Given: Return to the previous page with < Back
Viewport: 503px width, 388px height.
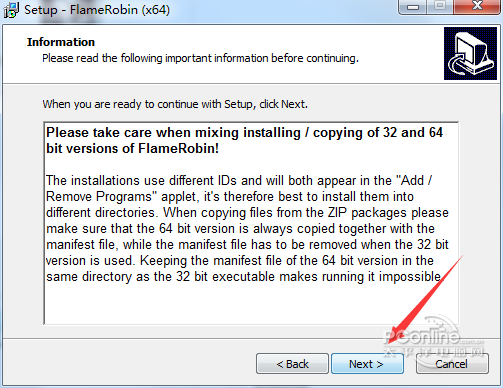Looking at the screenshot, I should point(292,364).
